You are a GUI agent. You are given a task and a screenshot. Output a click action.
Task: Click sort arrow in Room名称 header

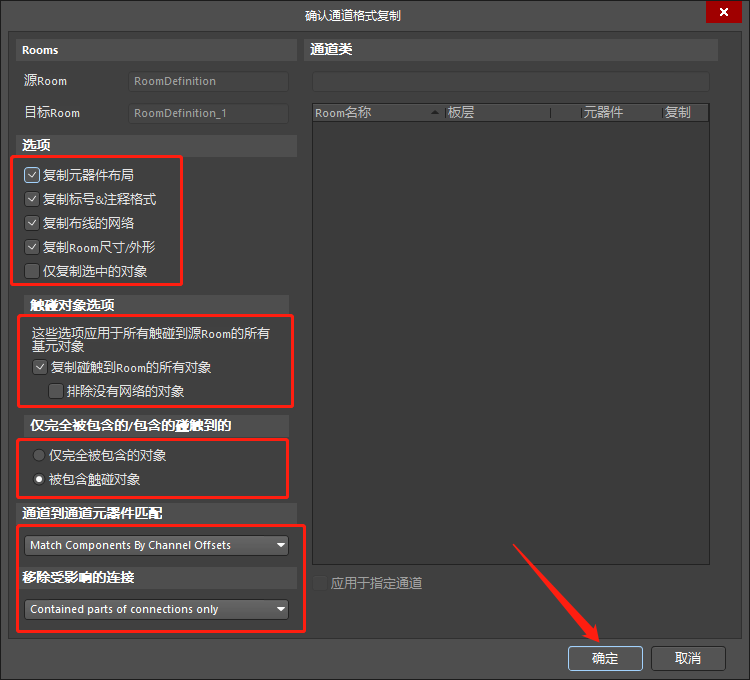click(x=435, y=112)
